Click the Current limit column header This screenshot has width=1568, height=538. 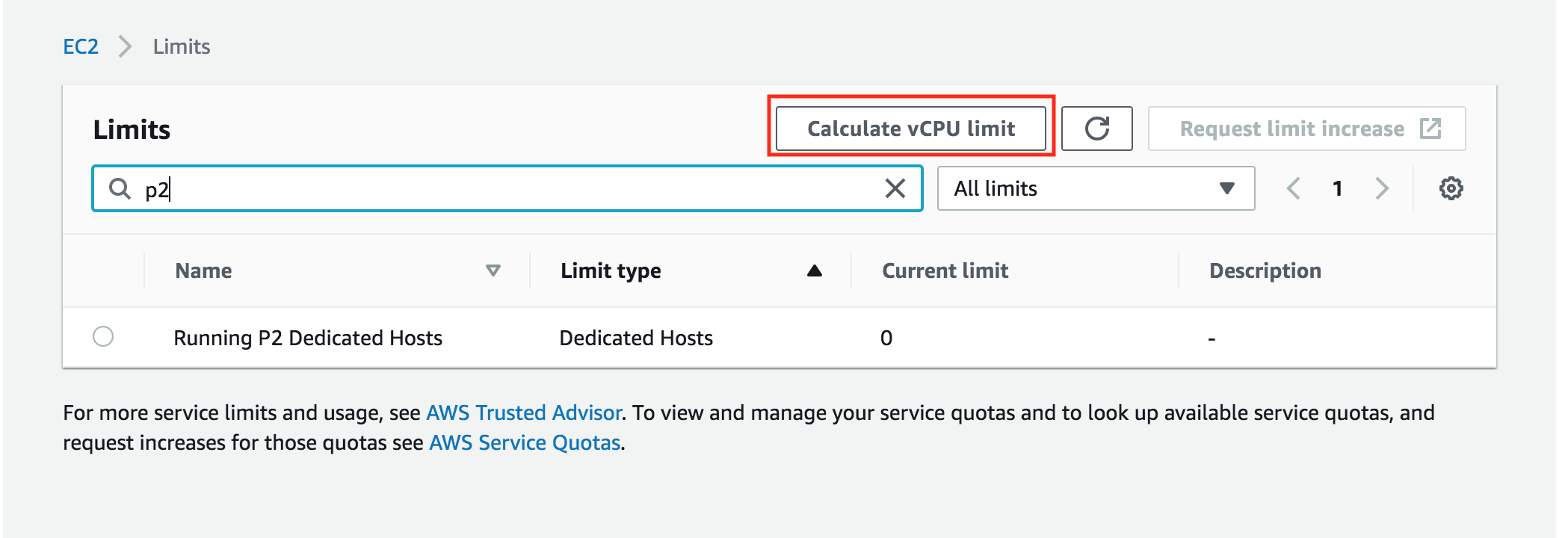[x=945, y=270]
